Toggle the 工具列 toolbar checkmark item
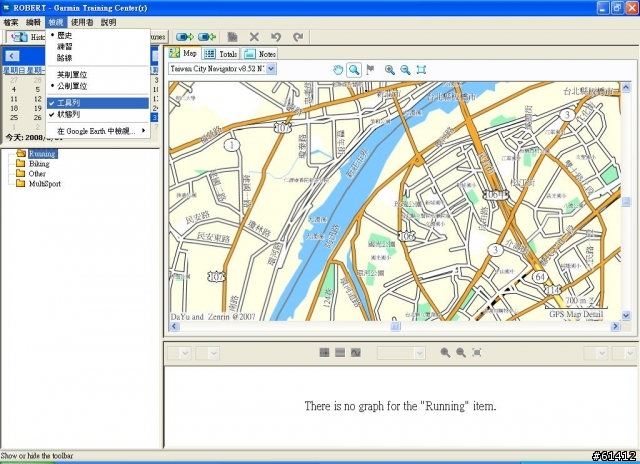Viewport: 640px width, 464px height. point(98,103)
